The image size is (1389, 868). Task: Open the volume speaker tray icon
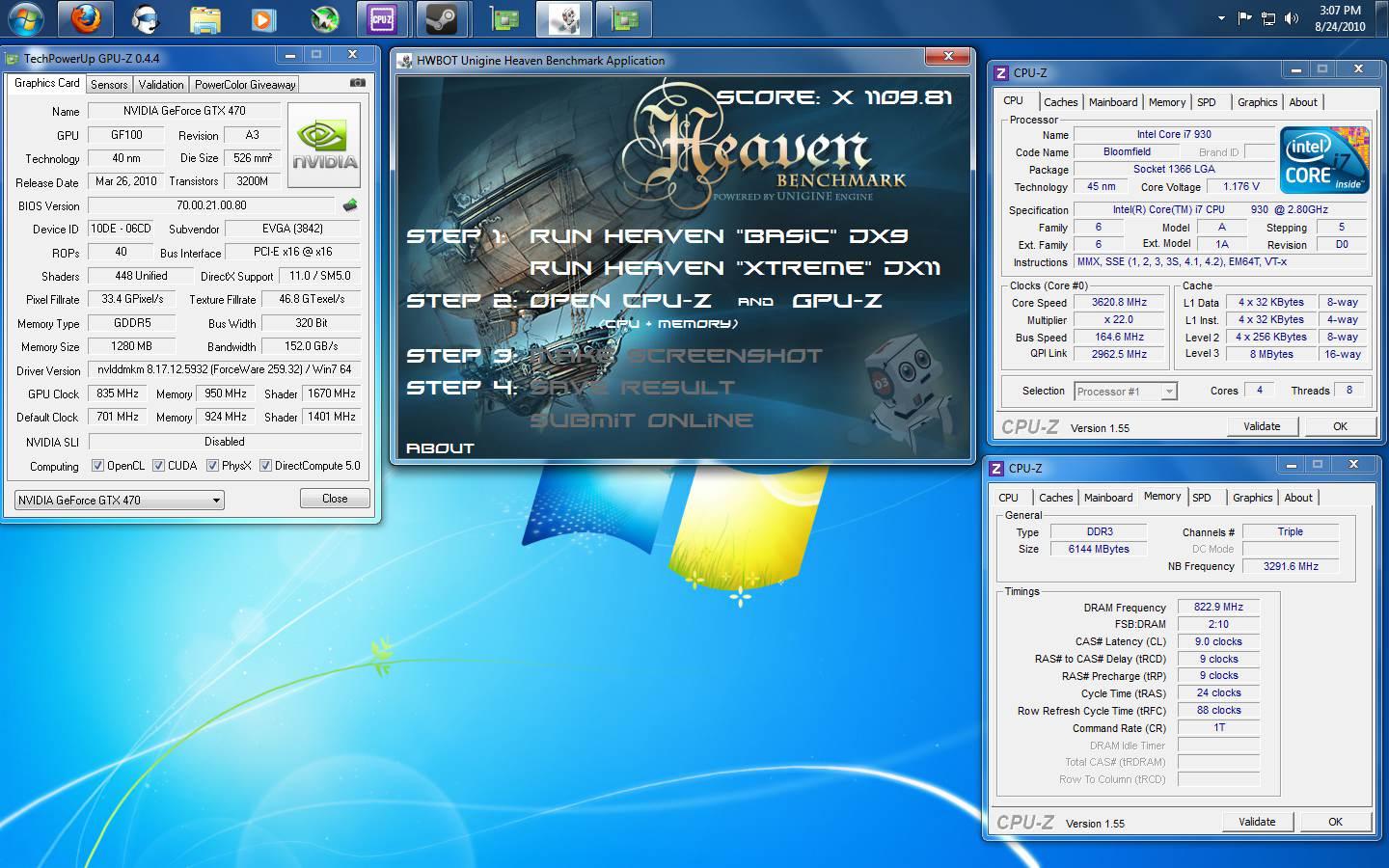coord(1293,18)
